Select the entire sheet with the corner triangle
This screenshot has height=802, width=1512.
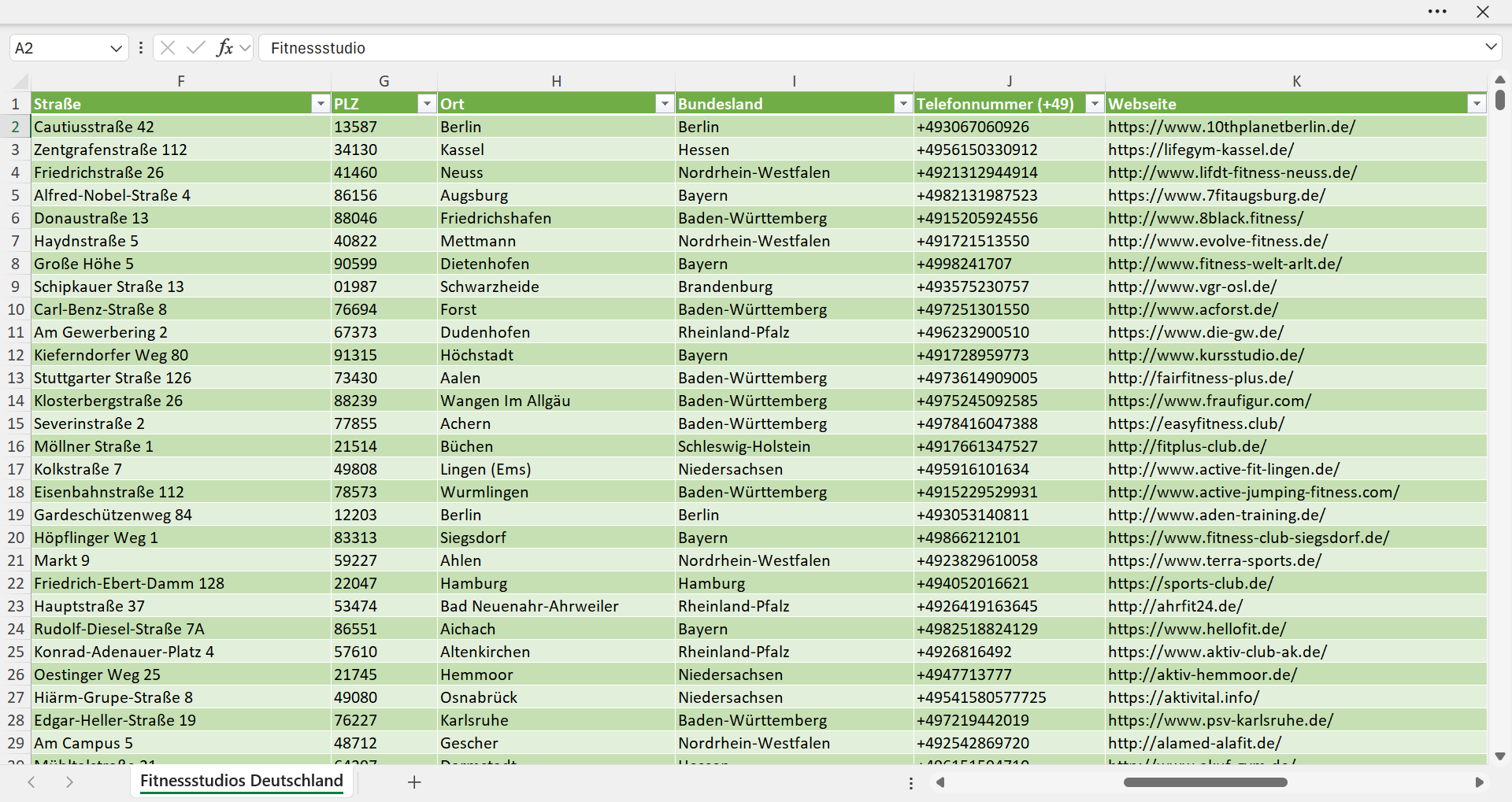(x=20, y=81)
